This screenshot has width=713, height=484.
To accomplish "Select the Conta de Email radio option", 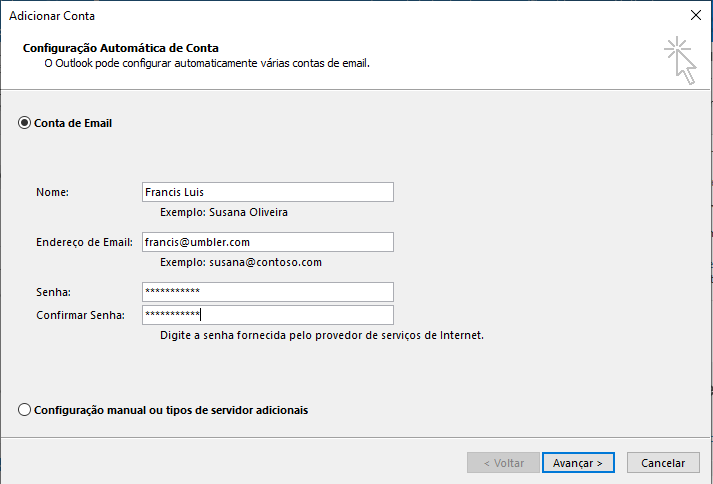I will coord(25,123).
